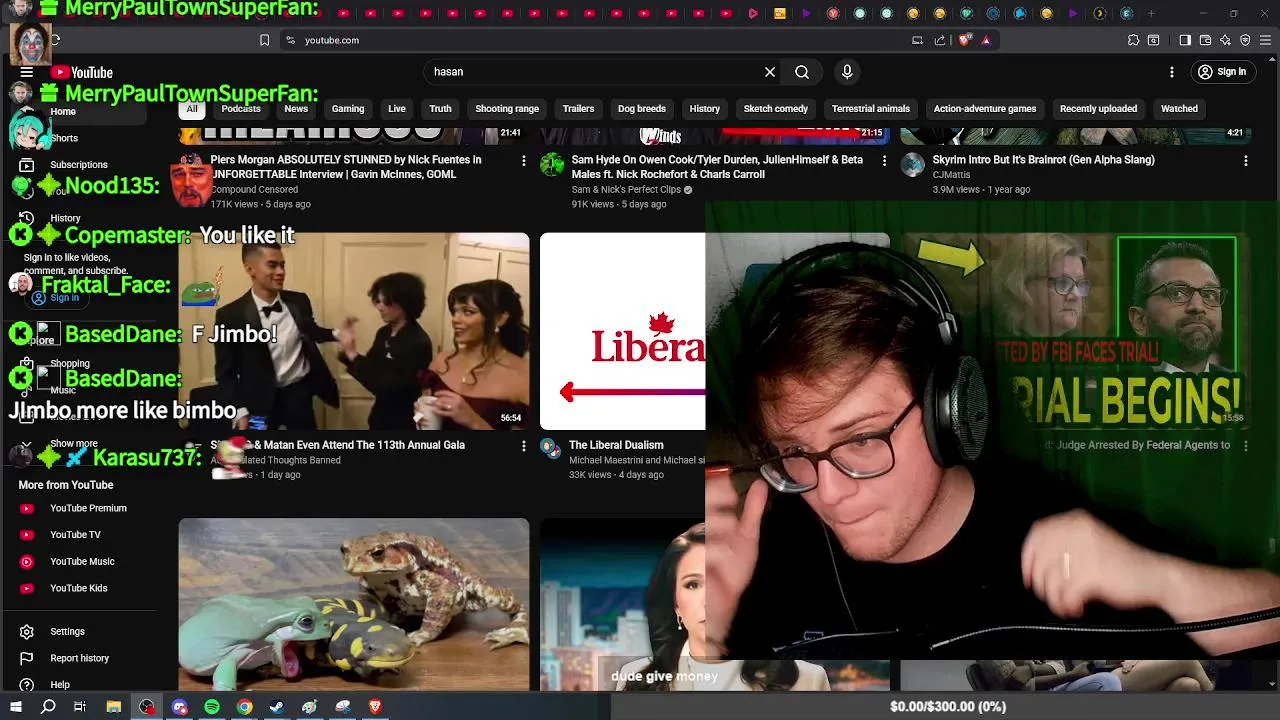Select the Terrestrial animals filter chip
Screen dimensions: 1280x720
(x=871, y=109)
